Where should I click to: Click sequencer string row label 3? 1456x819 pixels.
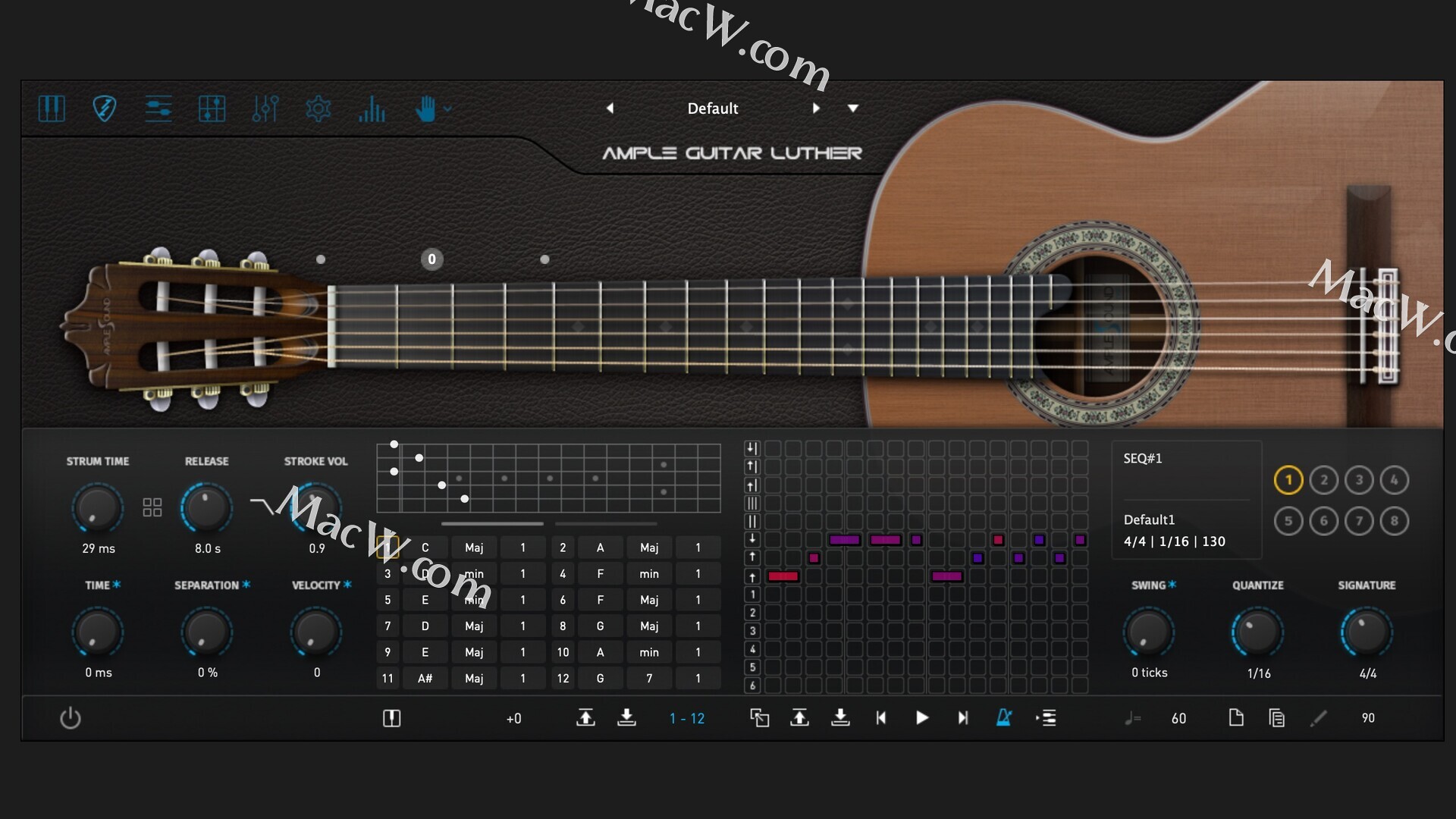point(752,630)
